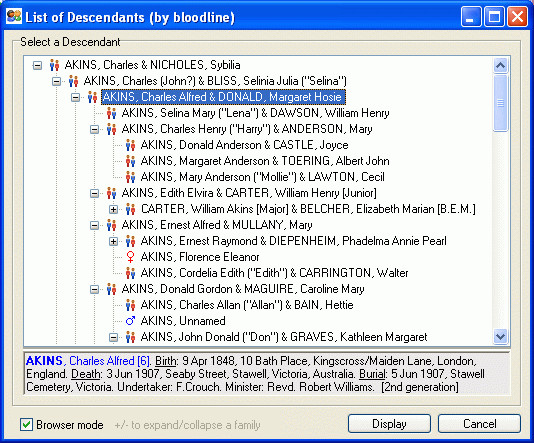The height and width of the screenshot is (443, 534).
Task: Collapse Donald Gordon & MAGUIRE family node
Action: tap(94, 289)
